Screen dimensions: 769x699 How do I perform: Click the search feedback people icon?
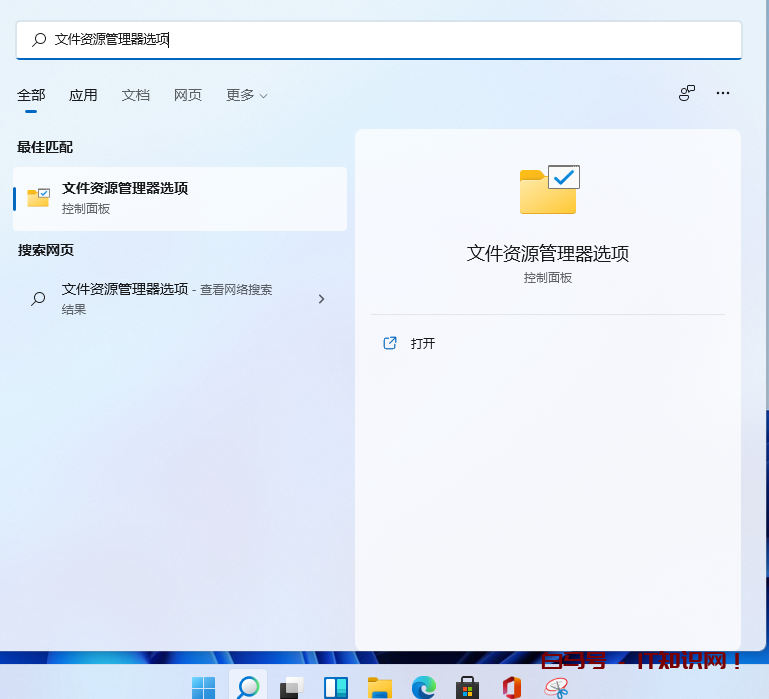pyautogui.click(x=687, y=93)
